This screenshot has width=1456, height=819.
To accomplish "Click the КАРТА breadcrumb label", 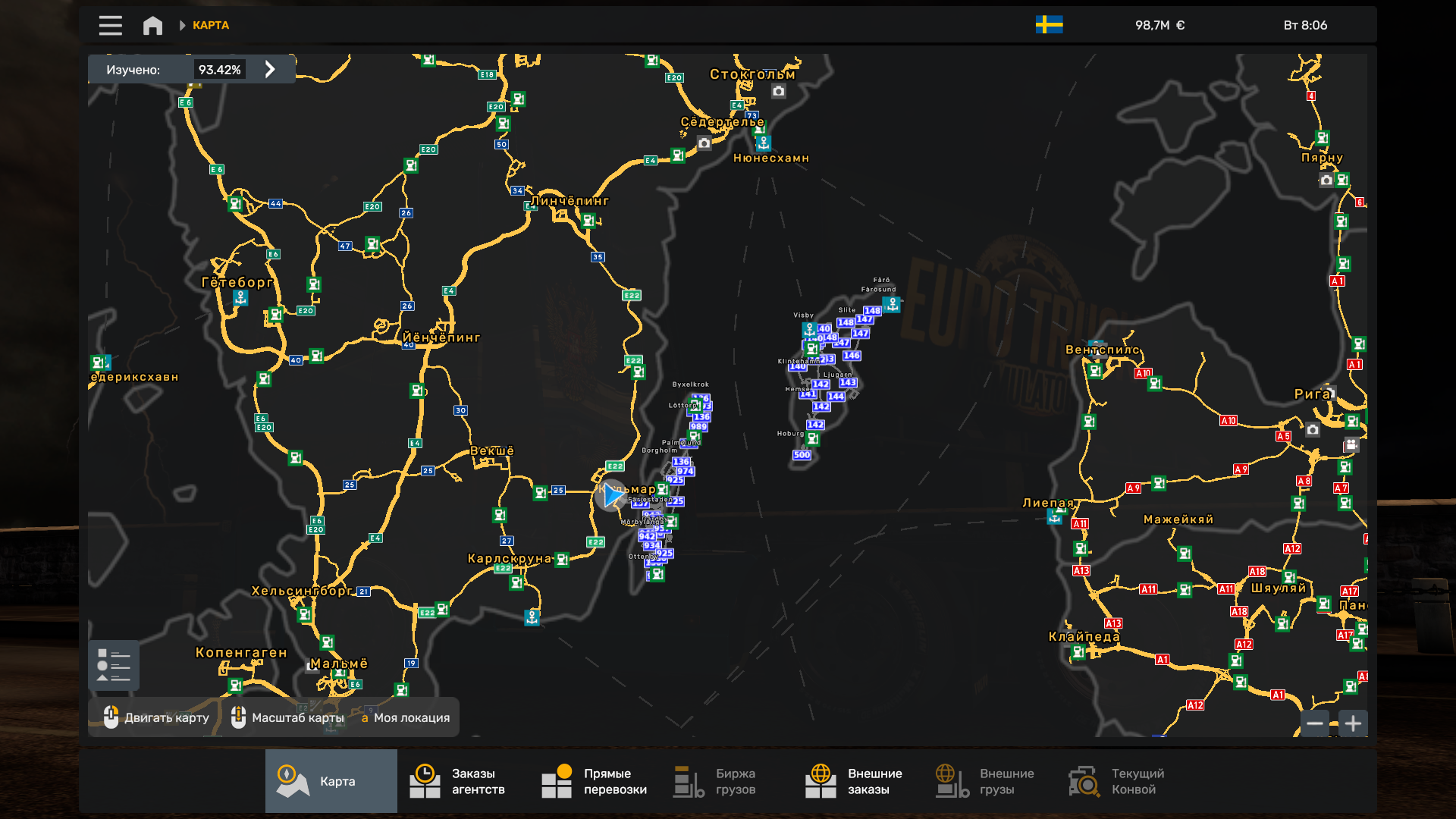I will point(211,25).
